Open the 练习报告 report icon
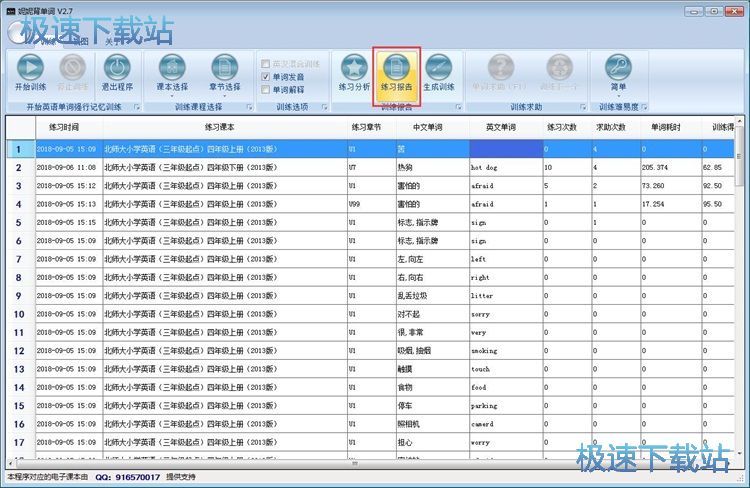The width and height of the screenshot is (750, 488). click(396, 67)
